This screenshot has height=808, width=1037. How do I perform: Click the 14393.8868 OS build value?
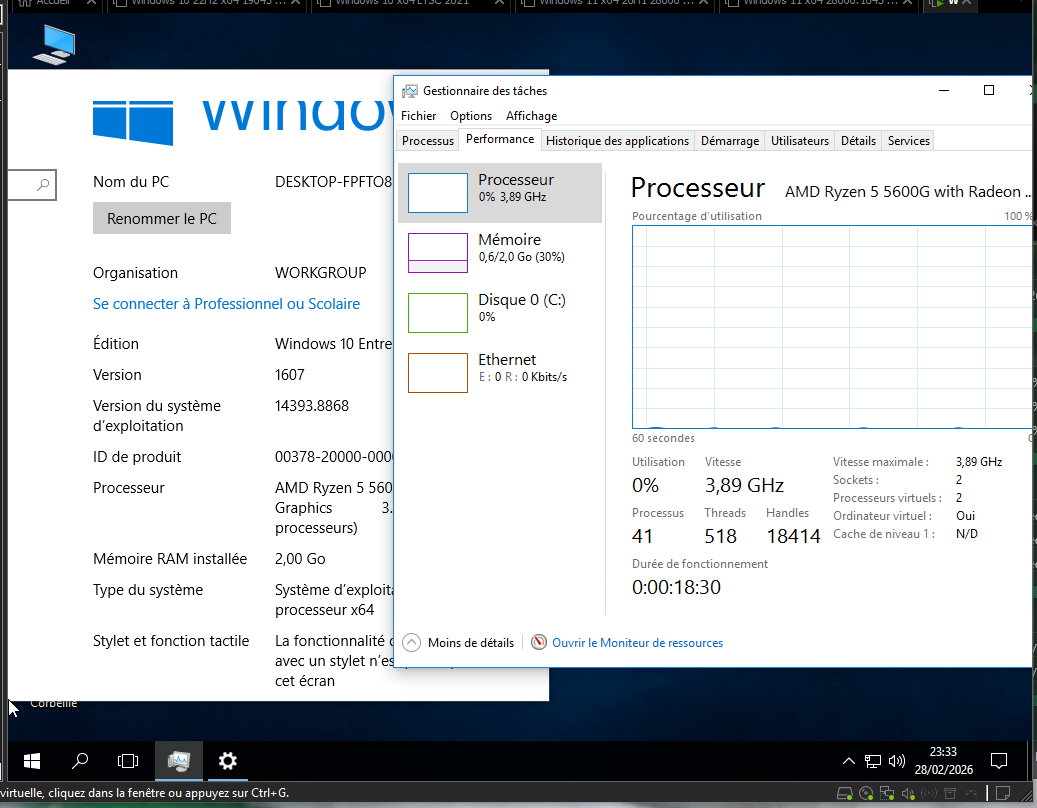[x=311, y=406]
